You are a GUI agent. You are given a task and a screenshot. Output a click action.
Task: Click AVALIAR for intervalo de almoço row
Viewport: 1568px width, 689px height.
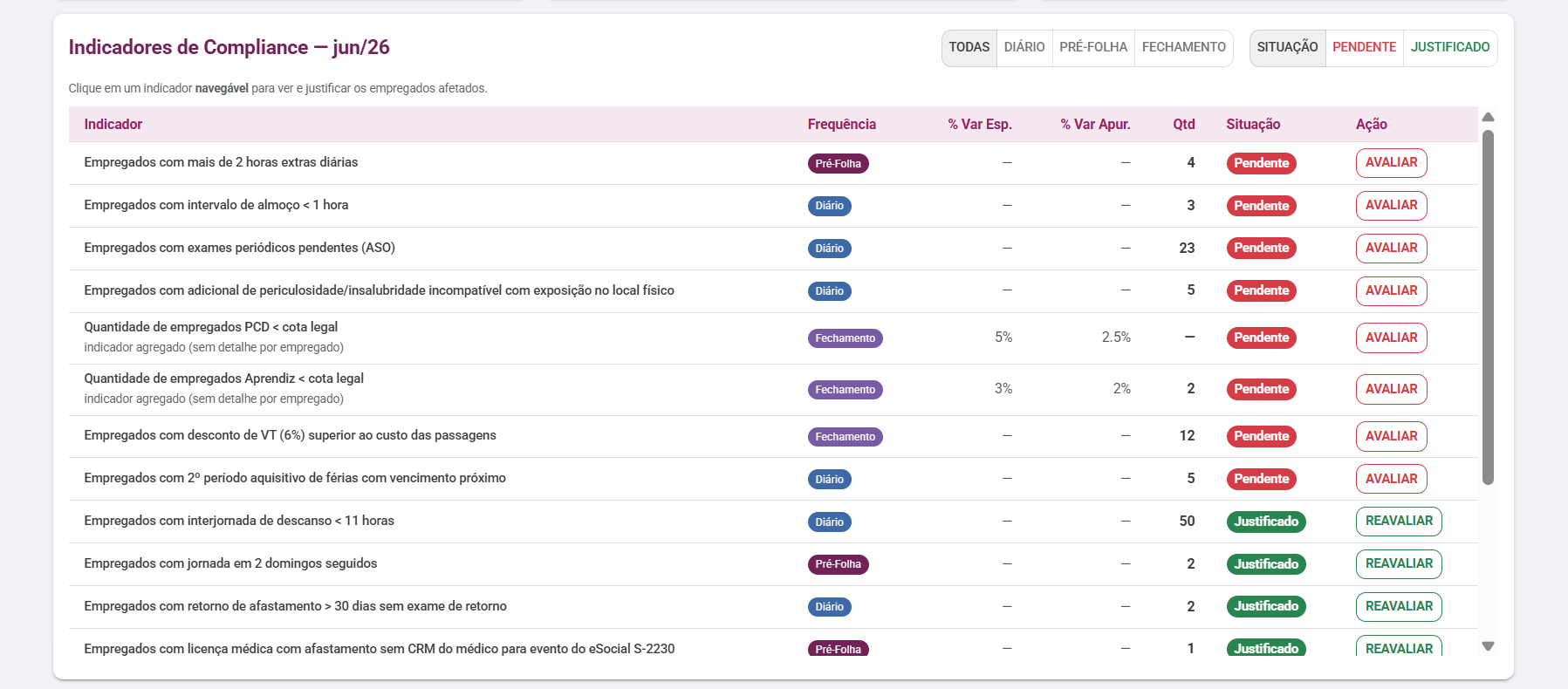click(1392, 206)
